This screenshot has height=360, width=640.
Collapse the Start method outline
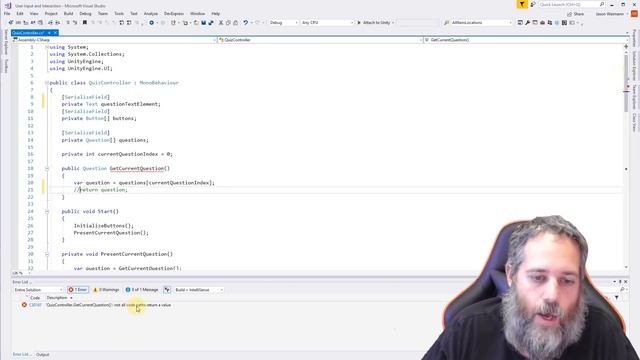[47, 211]
